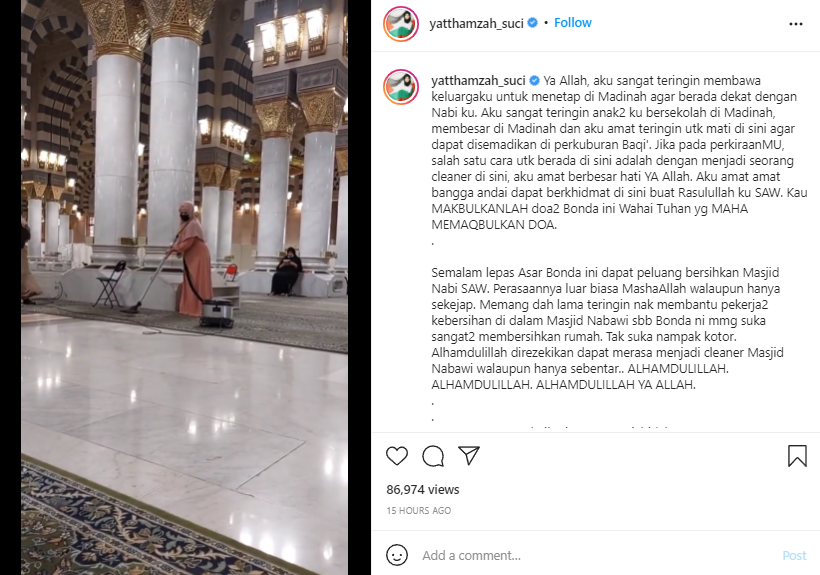The width and height of the screenshot is (820, 575).
Task: Click the verified badge in the caption
Action: click(x=534, y=80)
